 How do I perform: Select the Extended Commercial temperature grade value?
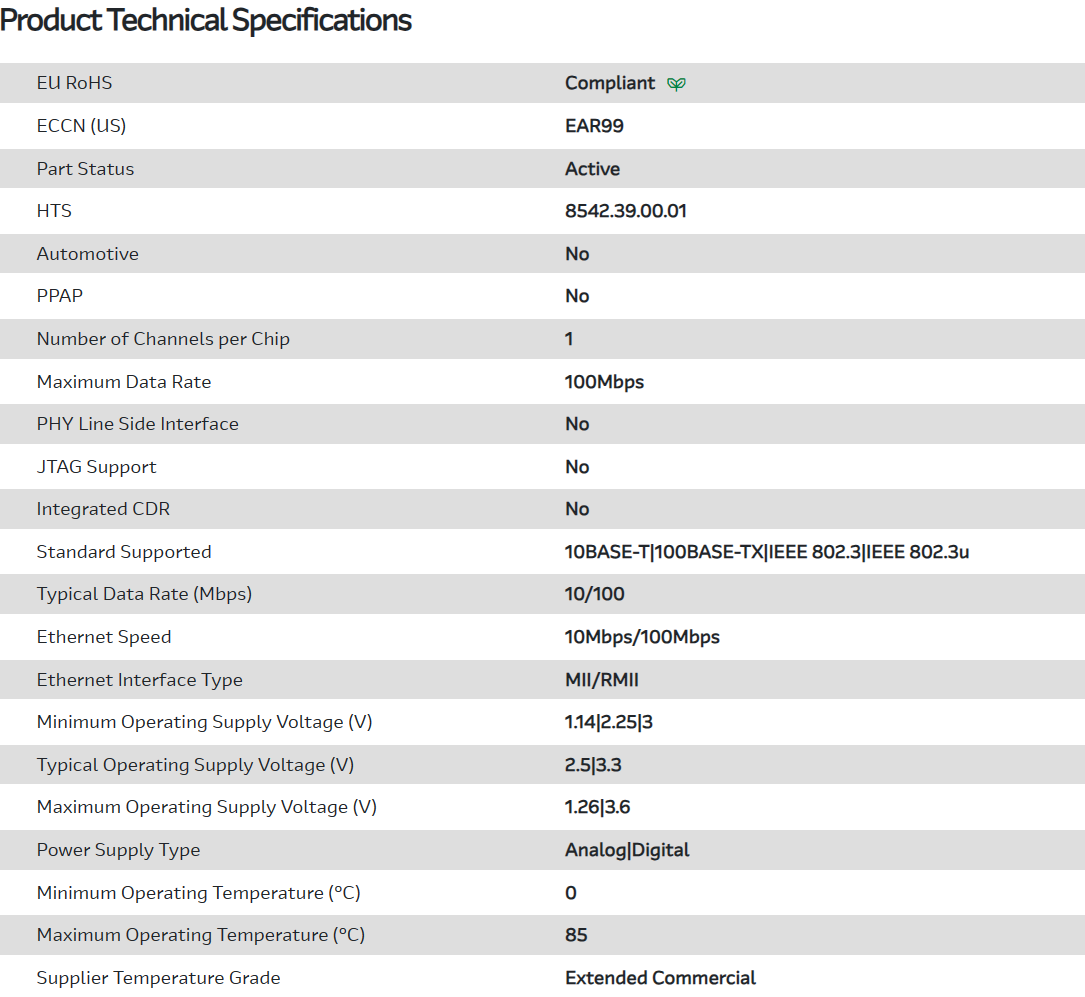point(660,978)
